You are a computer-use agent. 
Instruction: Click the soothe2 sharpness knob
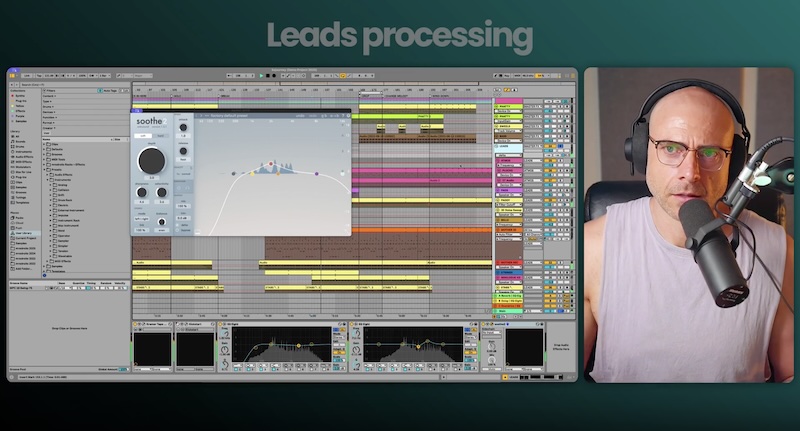click(x=141, y=190)
